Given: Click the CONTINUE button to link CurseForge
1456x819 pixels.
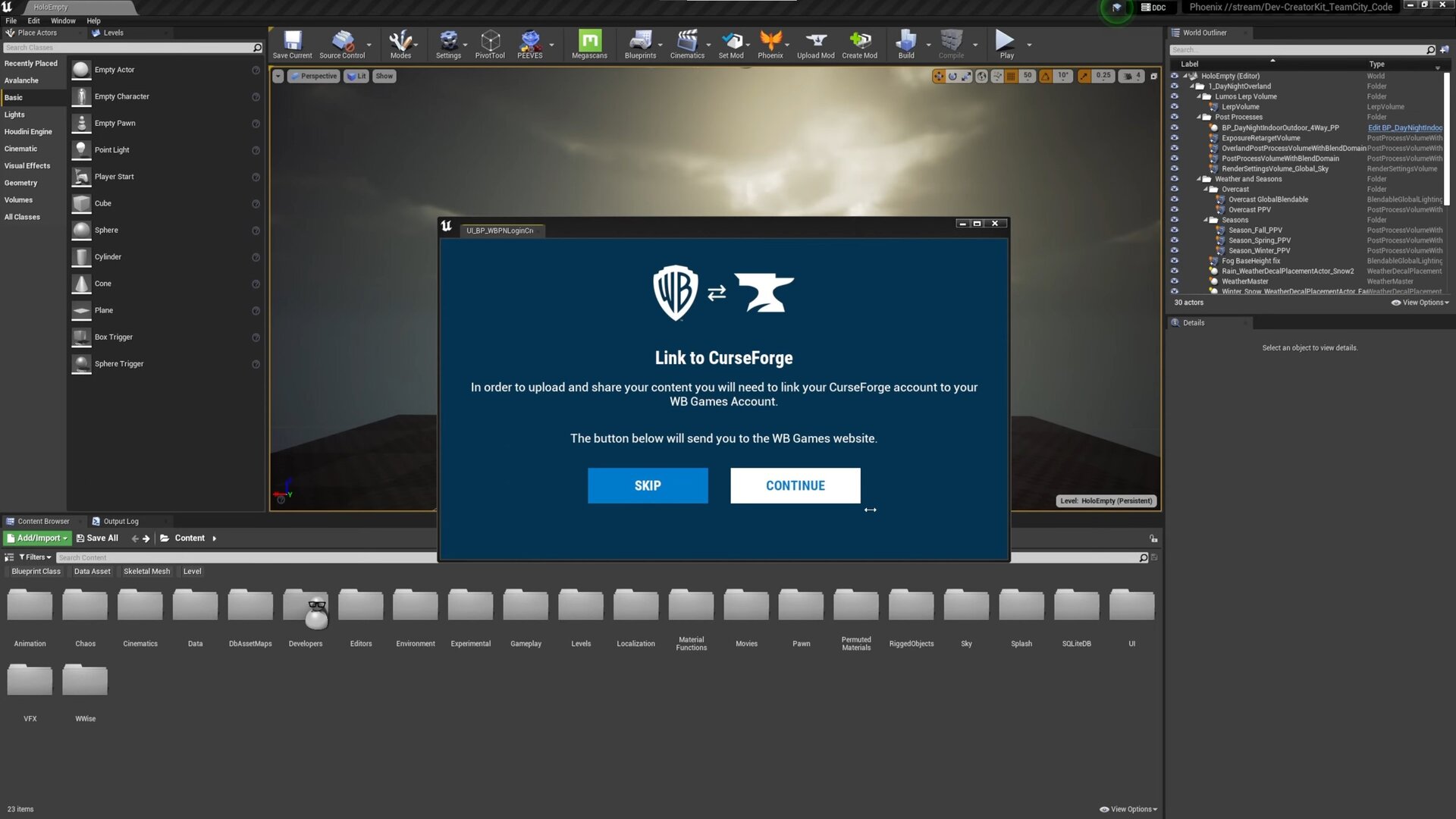Looking at the screenshot, I should (x=795, y=485).
